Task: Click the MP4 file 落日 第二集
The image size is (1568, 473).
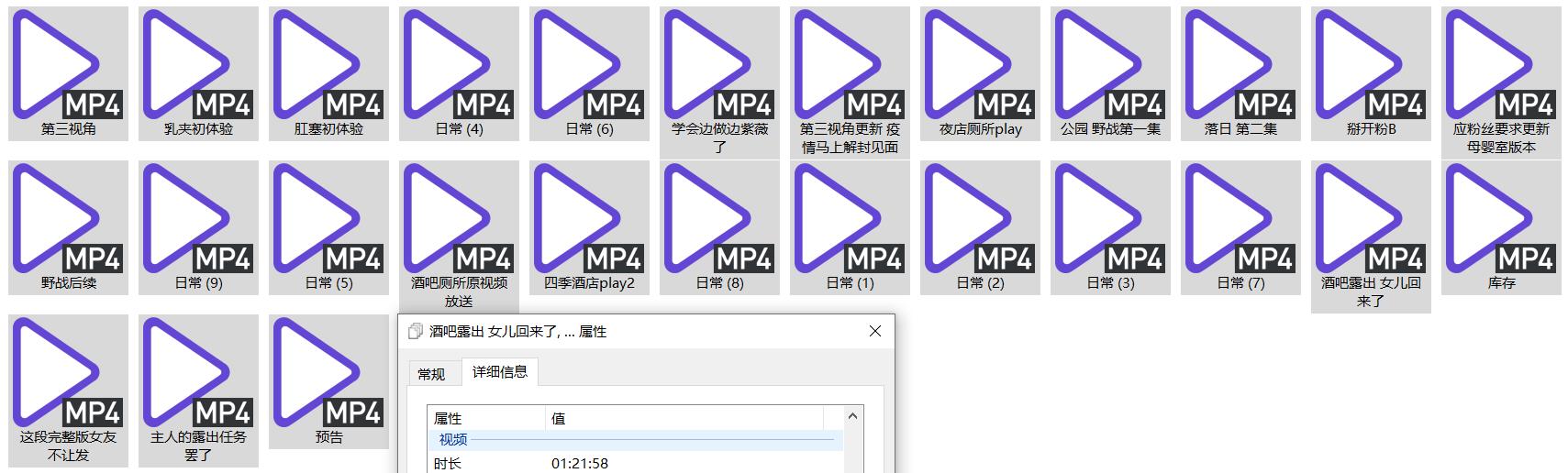Action: tap(1241, 73)
